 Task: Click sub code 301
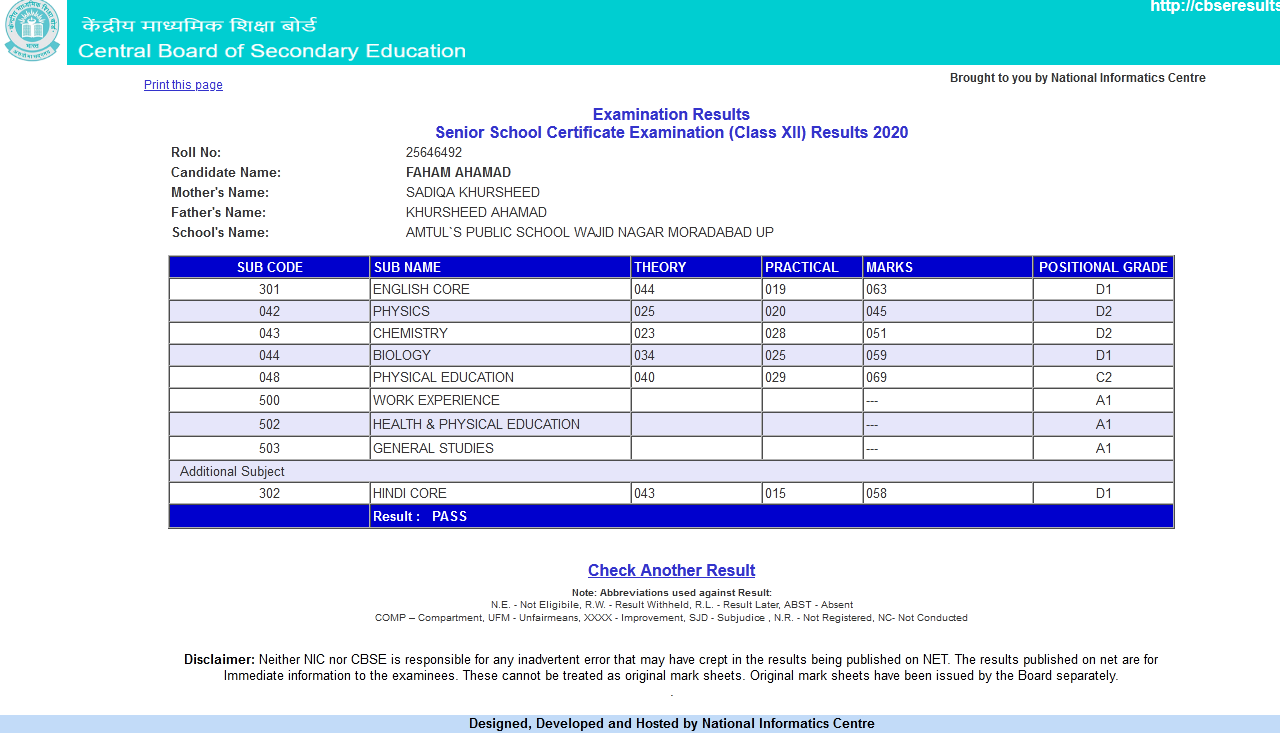(270, 289)
